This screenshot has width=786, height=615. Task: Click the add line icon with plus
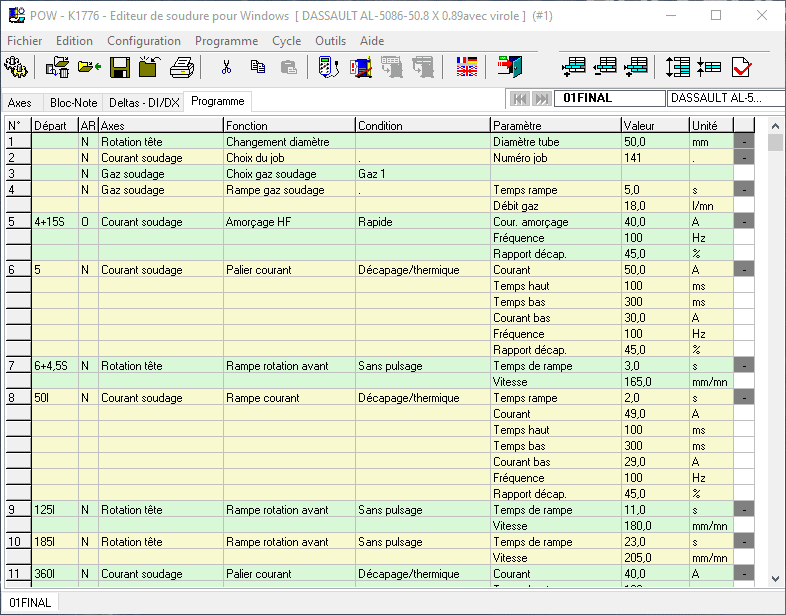click(x=573, y=67)
